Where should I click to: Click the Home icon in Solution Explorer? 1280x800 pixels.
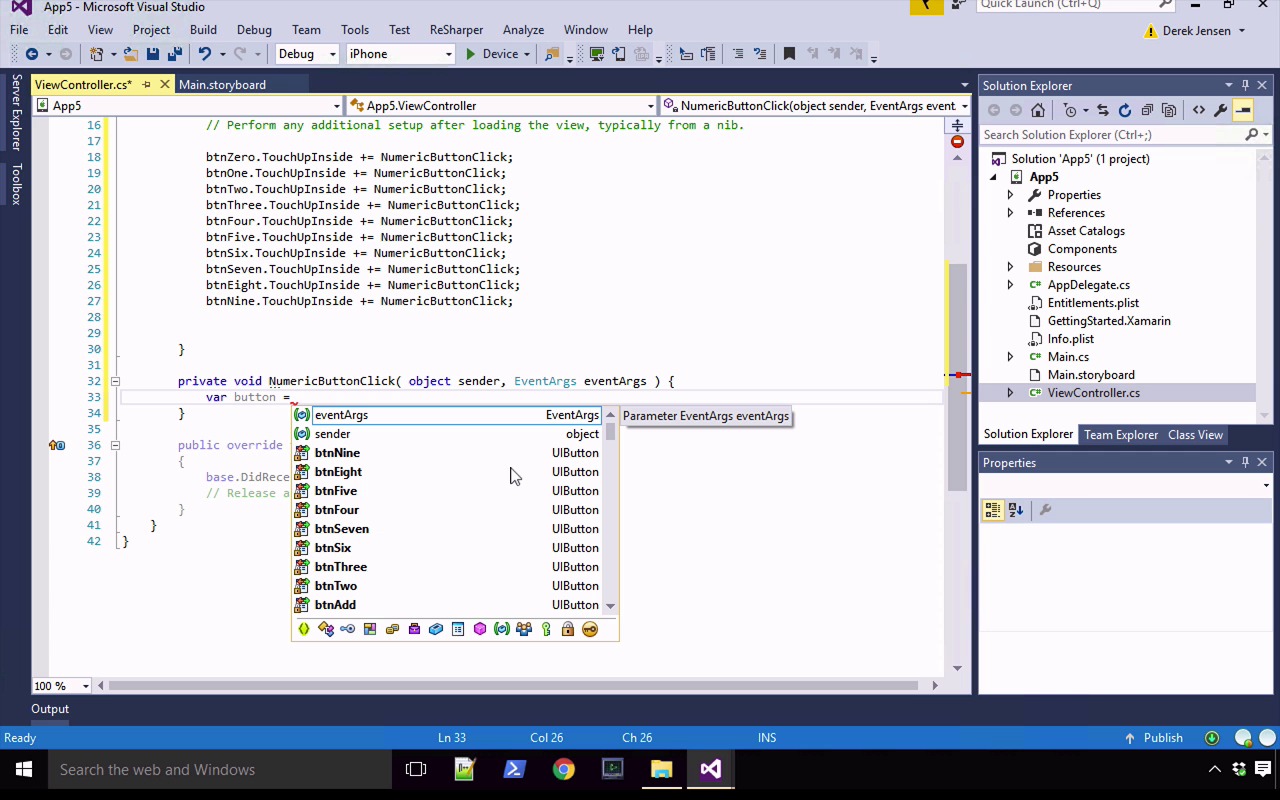[1038, 110]
